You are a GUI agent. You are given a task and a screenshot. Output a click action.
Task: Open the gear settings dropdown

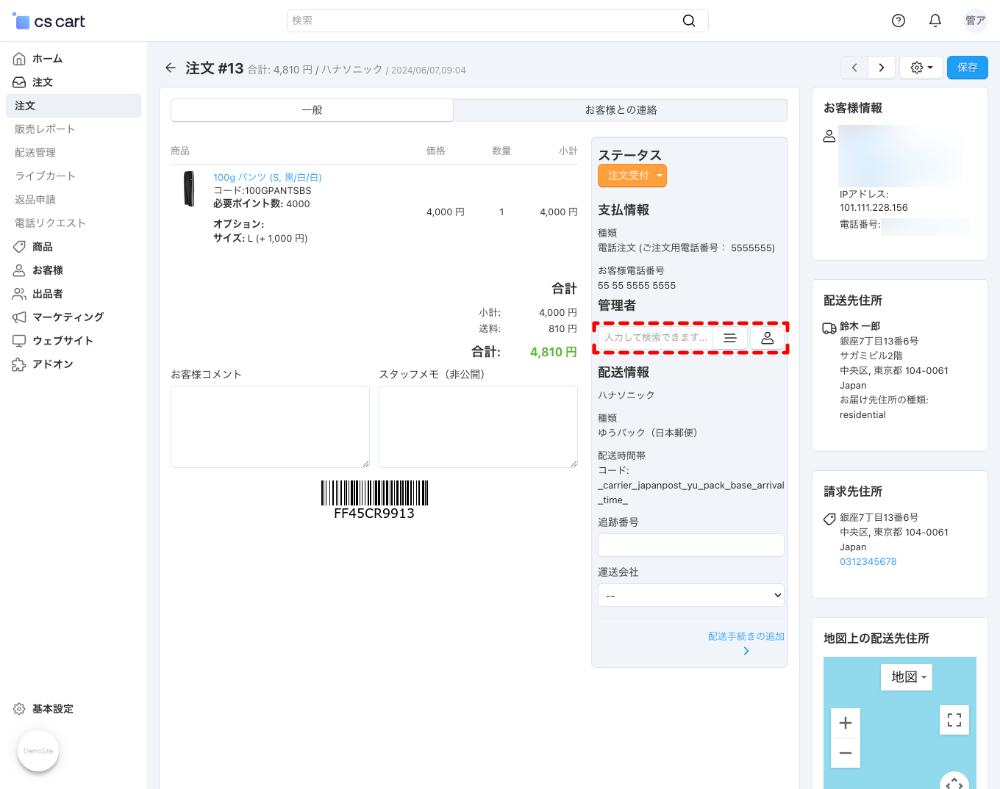[921, 68]
